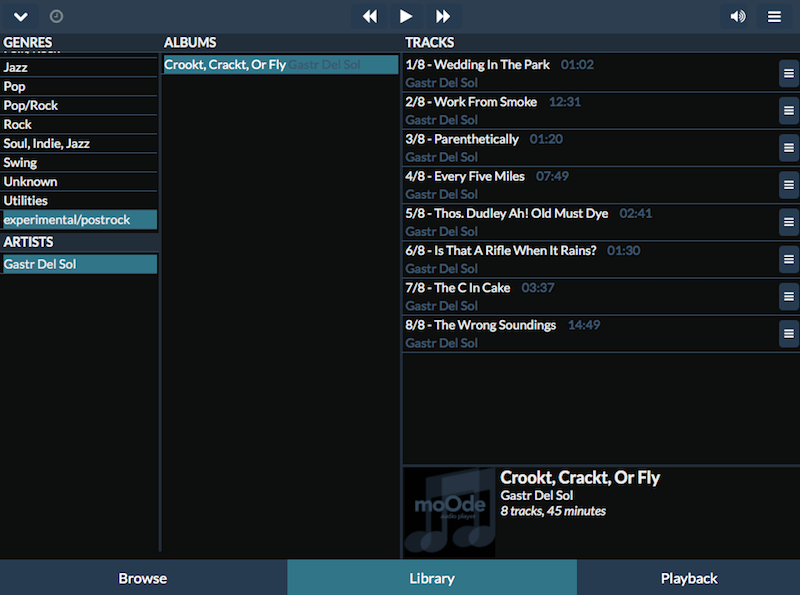The height and width of the screenshot is (595, 800).
Task: Select the Pop/Rock genre
Action: tap(79, 105)
